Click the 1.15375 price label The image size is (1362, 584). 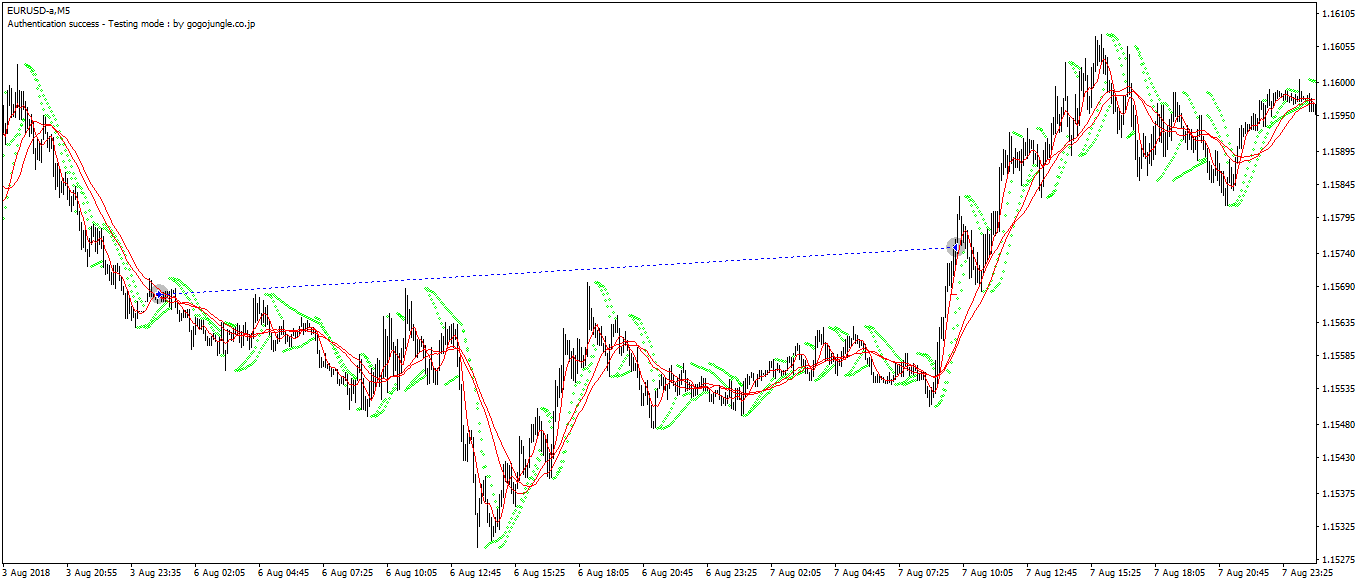tap(1338, 494)
